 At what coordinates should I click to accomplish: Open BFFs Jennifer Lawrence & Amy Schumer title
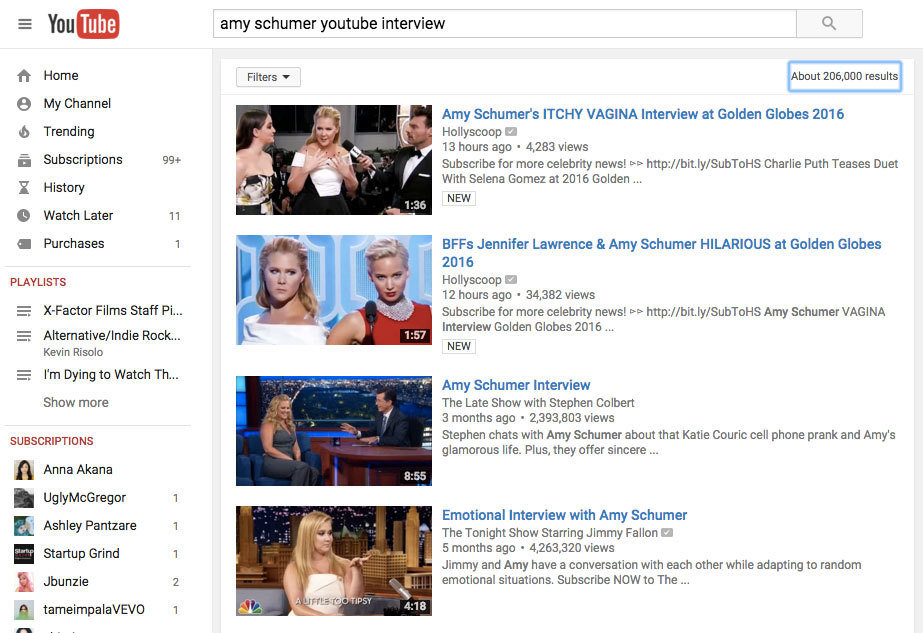(662, 253)
